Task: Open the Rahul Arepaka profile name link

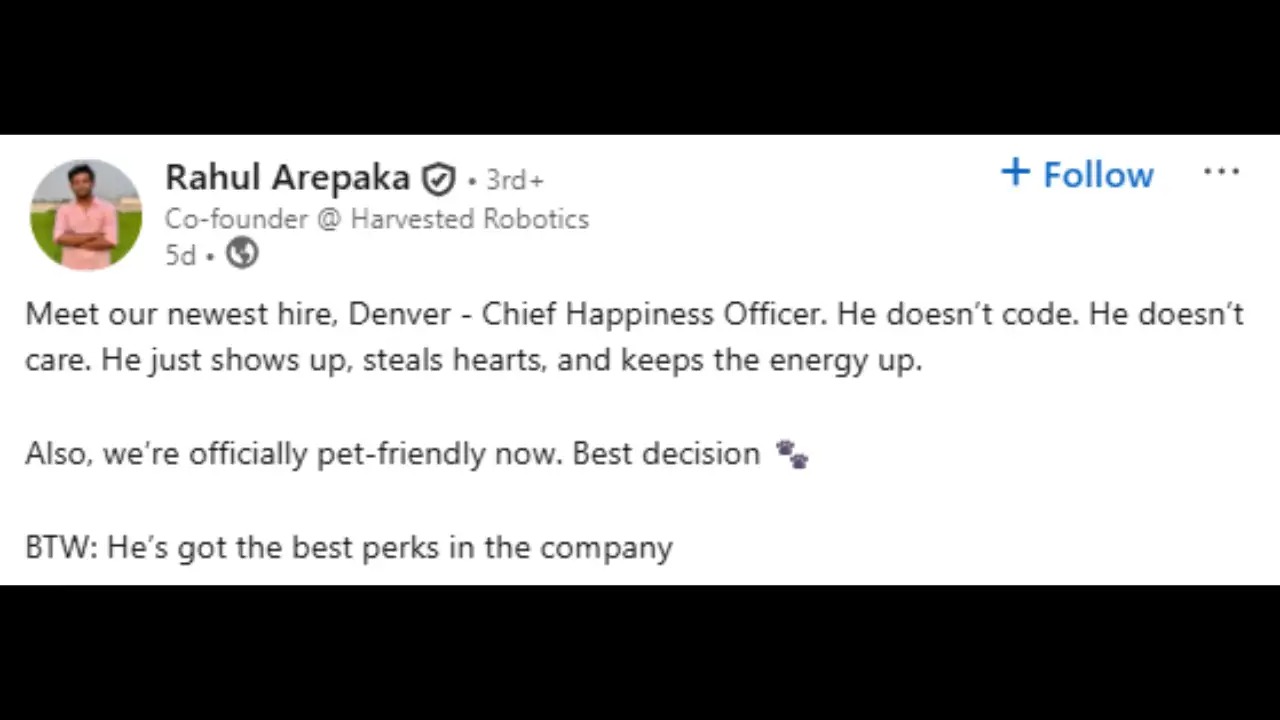Action: [287, 178]
